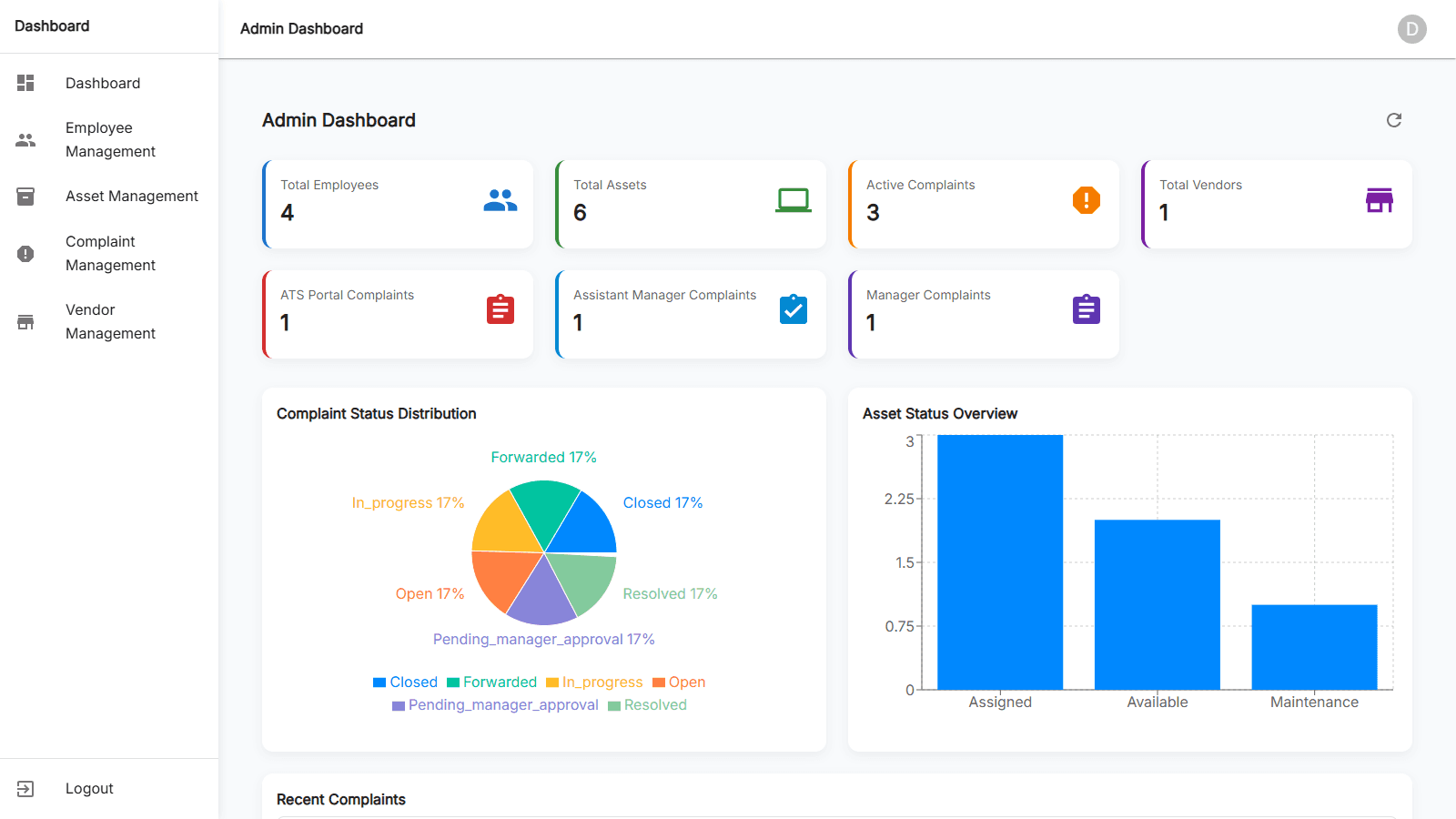Click the Logout arrow icon
Screen dimensions: 1456x819
coord(25,789)
